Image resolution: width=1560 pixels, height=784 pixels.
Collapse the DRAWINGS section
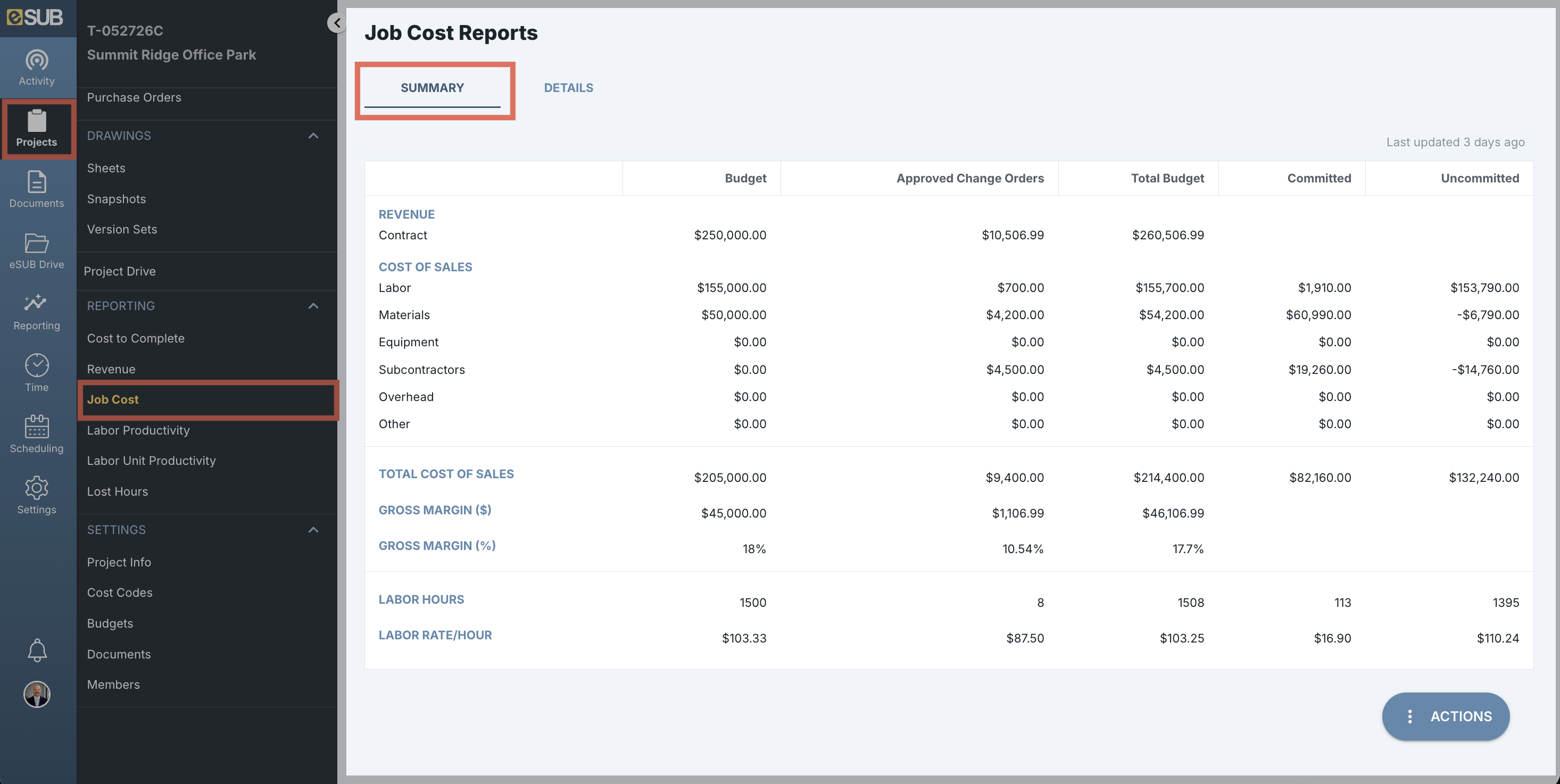(313, 136)
